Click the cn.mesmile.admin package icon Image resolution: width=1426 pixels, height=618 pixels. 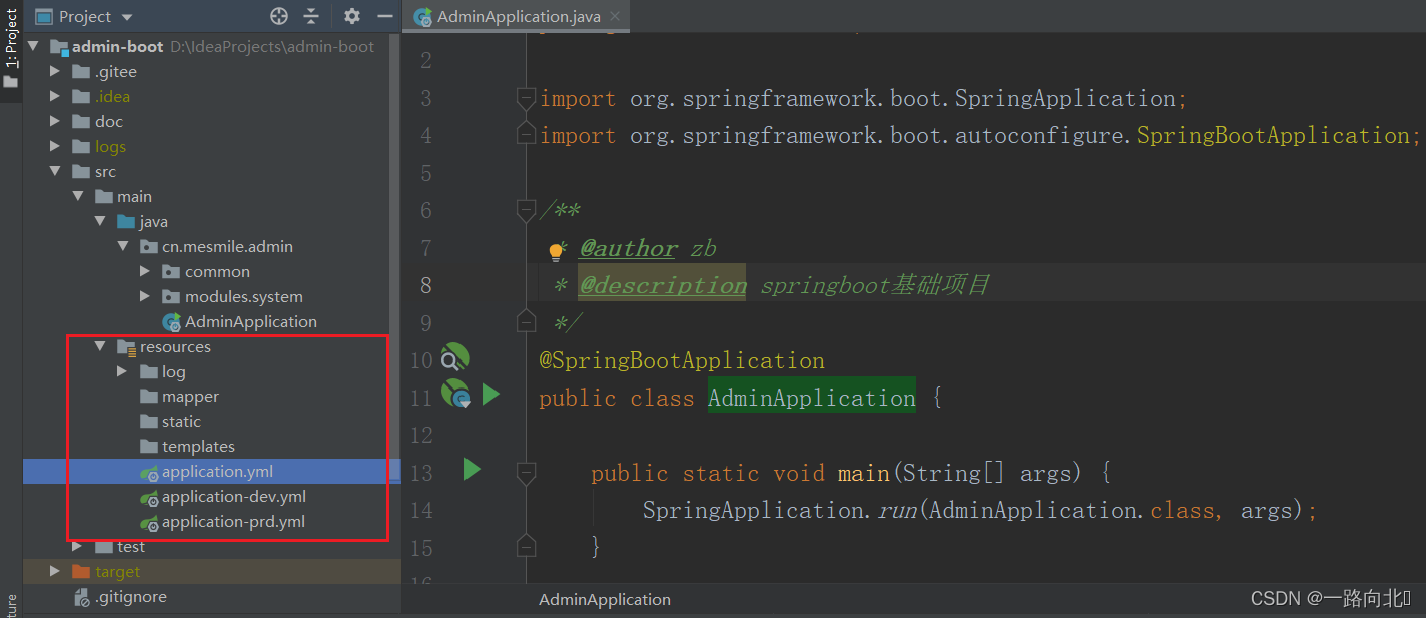pos(149,247)
